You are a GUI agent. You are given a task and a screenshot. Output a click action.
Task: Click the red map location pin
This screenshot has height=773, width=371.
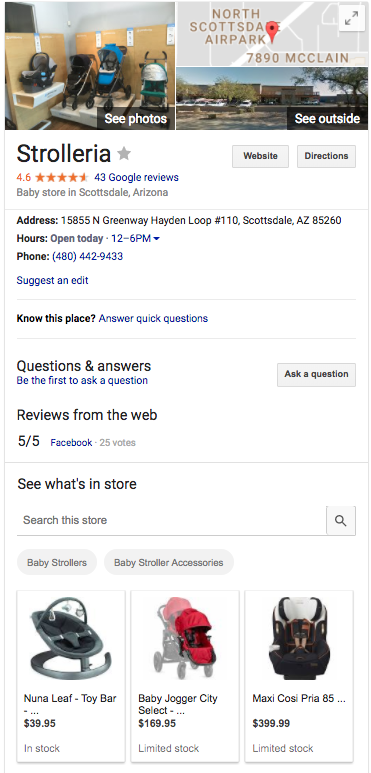click(x=271, y=32)
